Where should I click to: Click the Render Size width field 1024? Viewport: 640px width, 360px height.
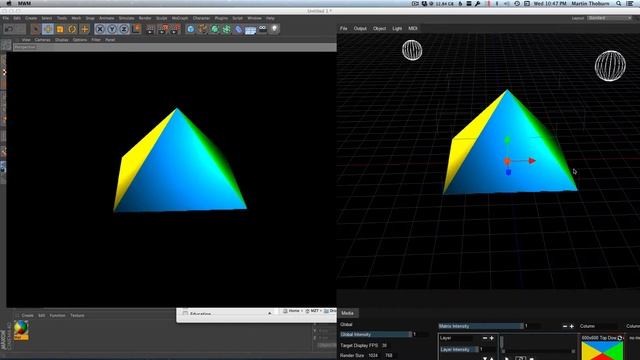[373, 356]
